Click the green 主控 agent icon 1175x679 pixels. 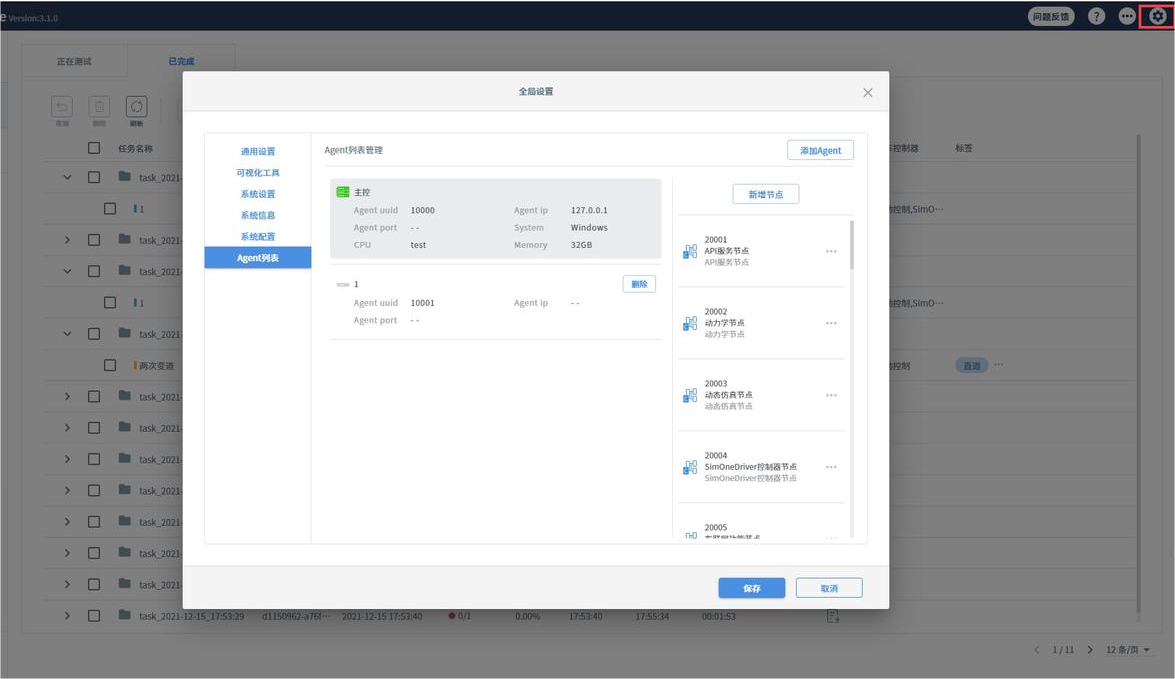pyautogui.click(x=342, y=192)
